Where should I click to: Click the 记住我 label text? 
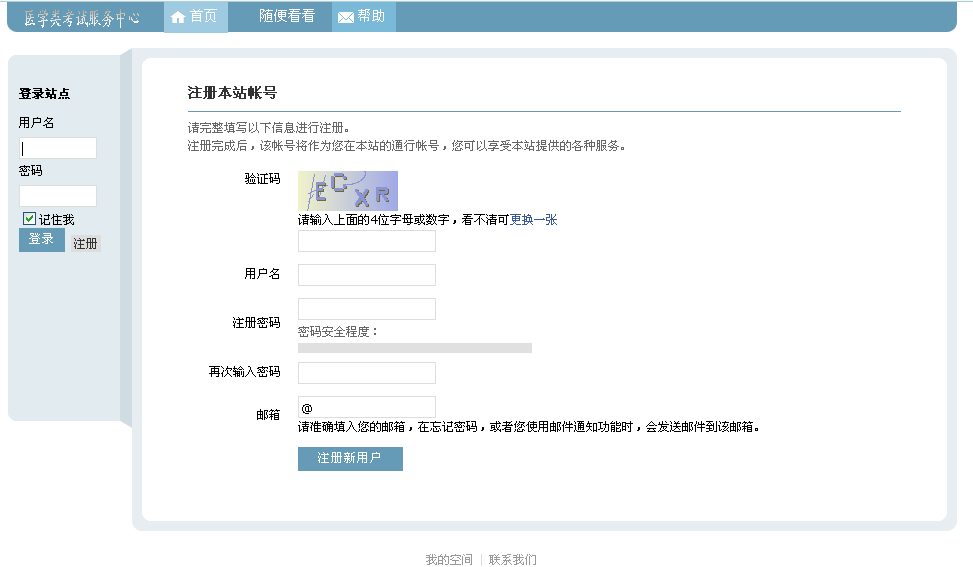(56, 220)
